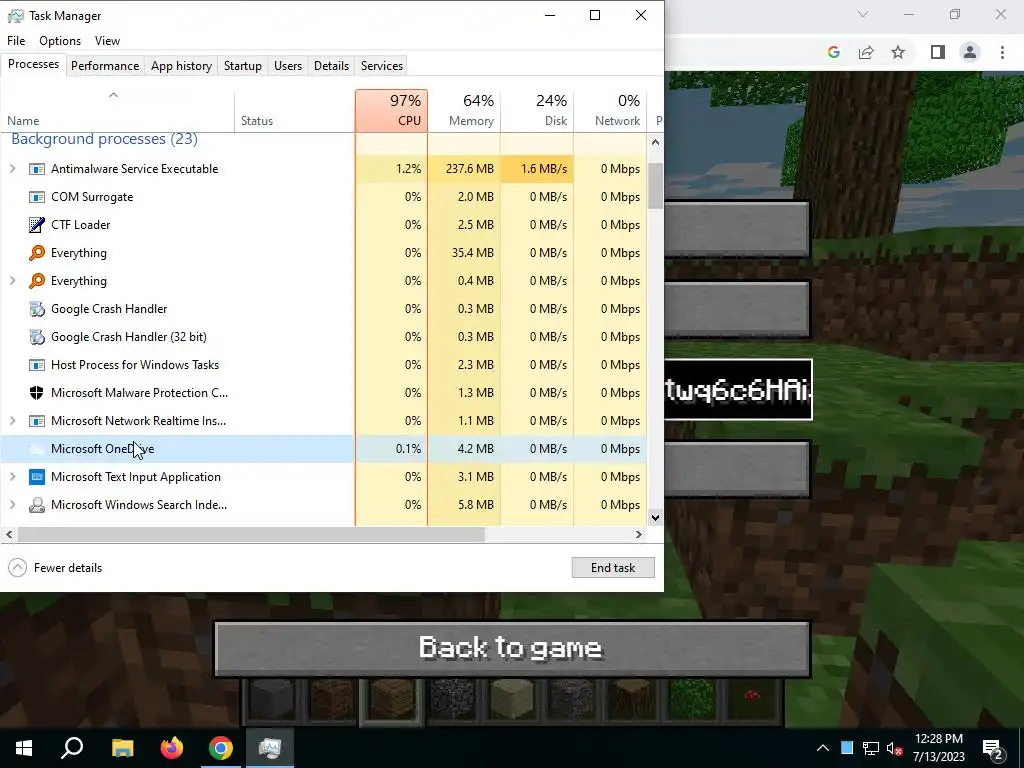Switch to the Startup tab
1024x768 pixels.
pos(243,66)
